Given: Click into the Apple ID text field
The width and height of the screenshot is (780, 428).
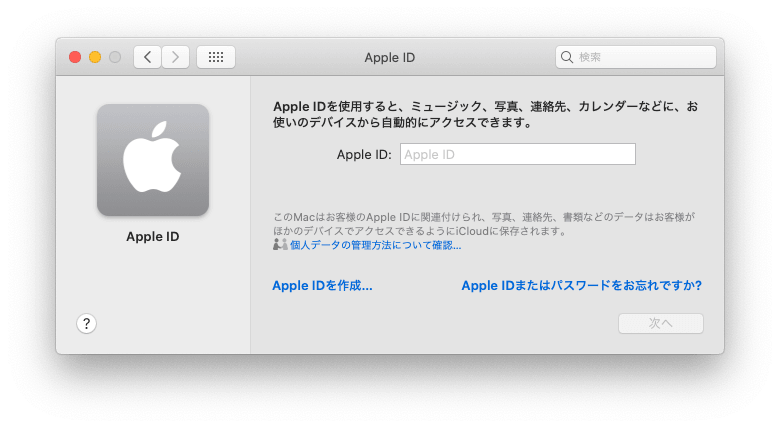Looking at the screenshot, I should 518,154.
